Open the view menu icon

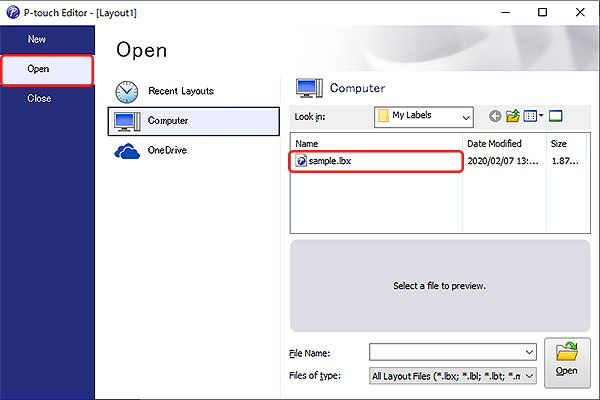pyautogui.click(x=533, y=116)
